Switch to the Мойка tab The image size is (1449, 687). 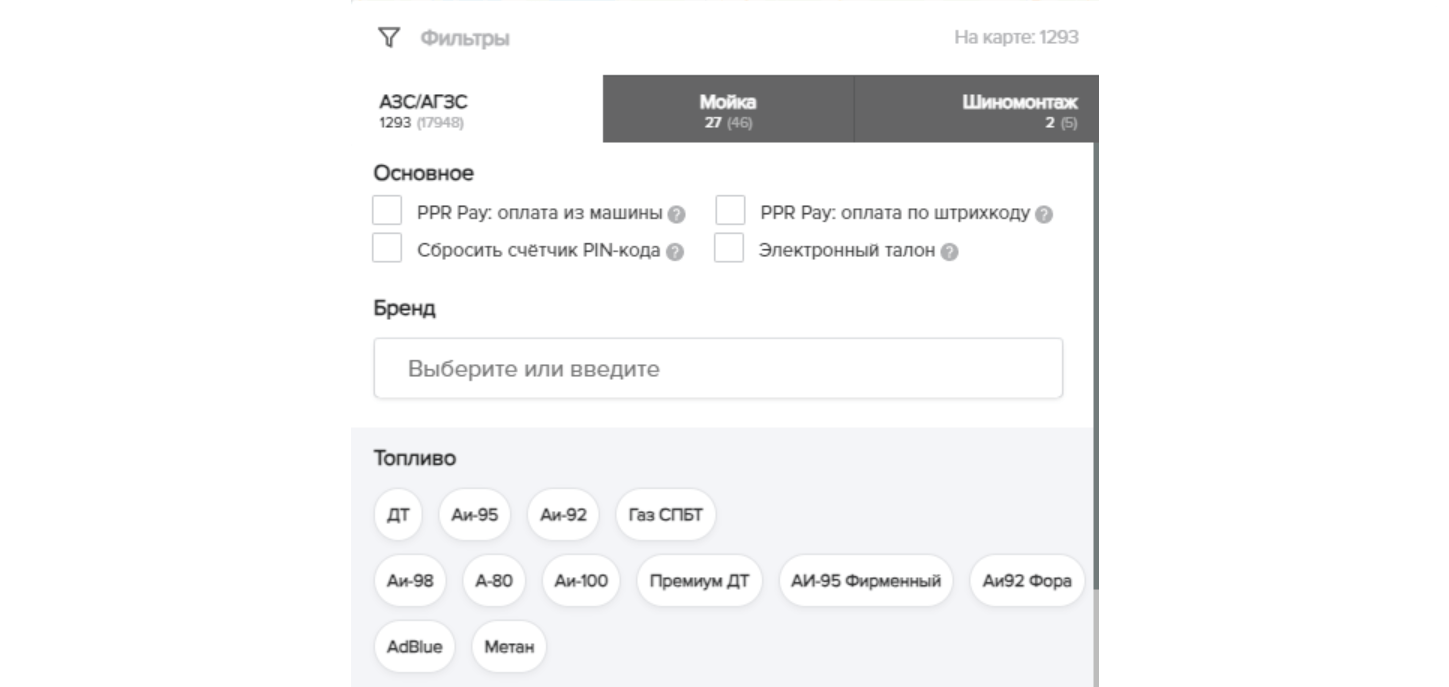[x=727, y=109]
